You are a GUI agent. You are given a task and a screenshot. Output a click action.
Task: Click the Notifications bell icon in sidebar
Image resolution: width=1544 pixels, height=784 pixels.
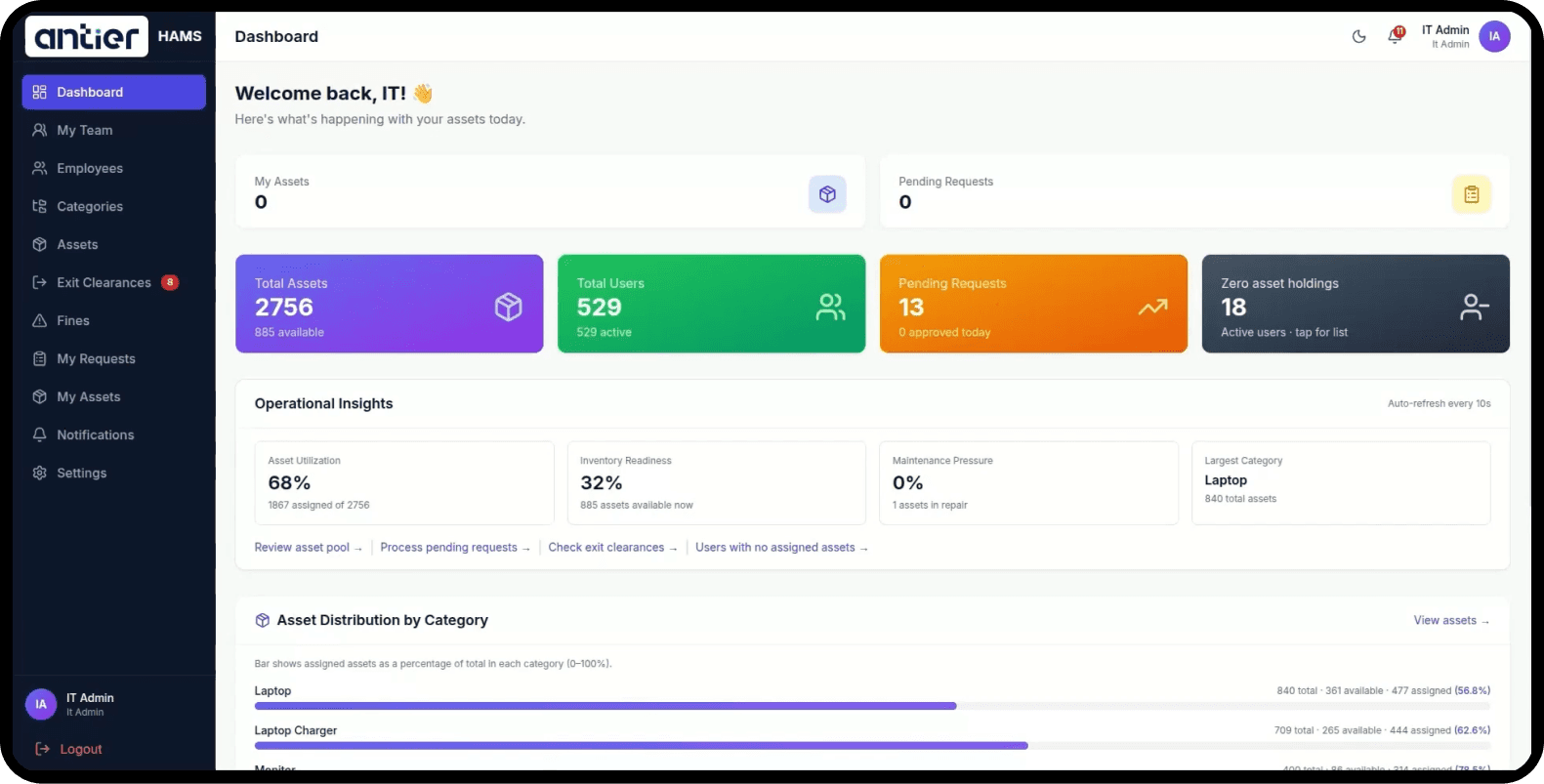(40, 434)
